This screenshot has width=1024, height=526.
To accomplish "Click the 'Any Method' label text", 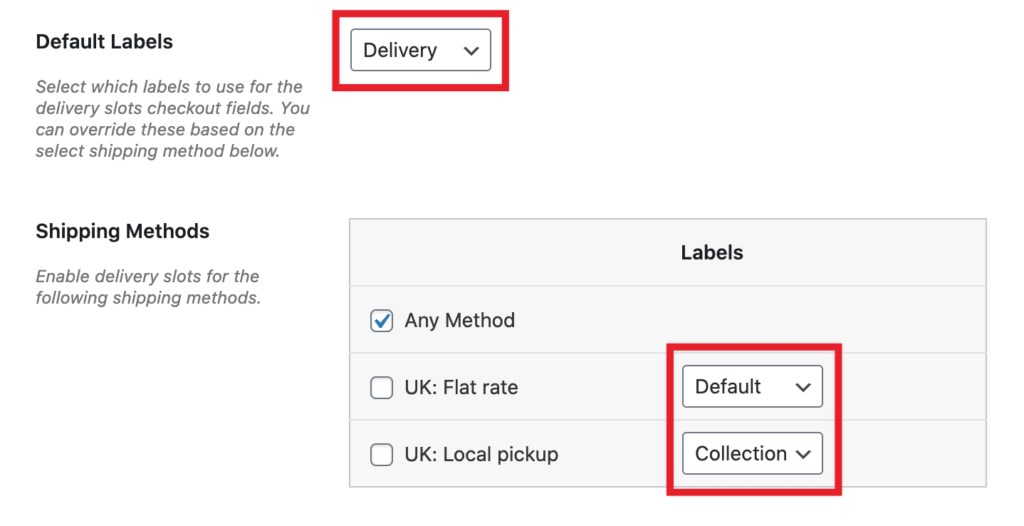I will point(459,321).
